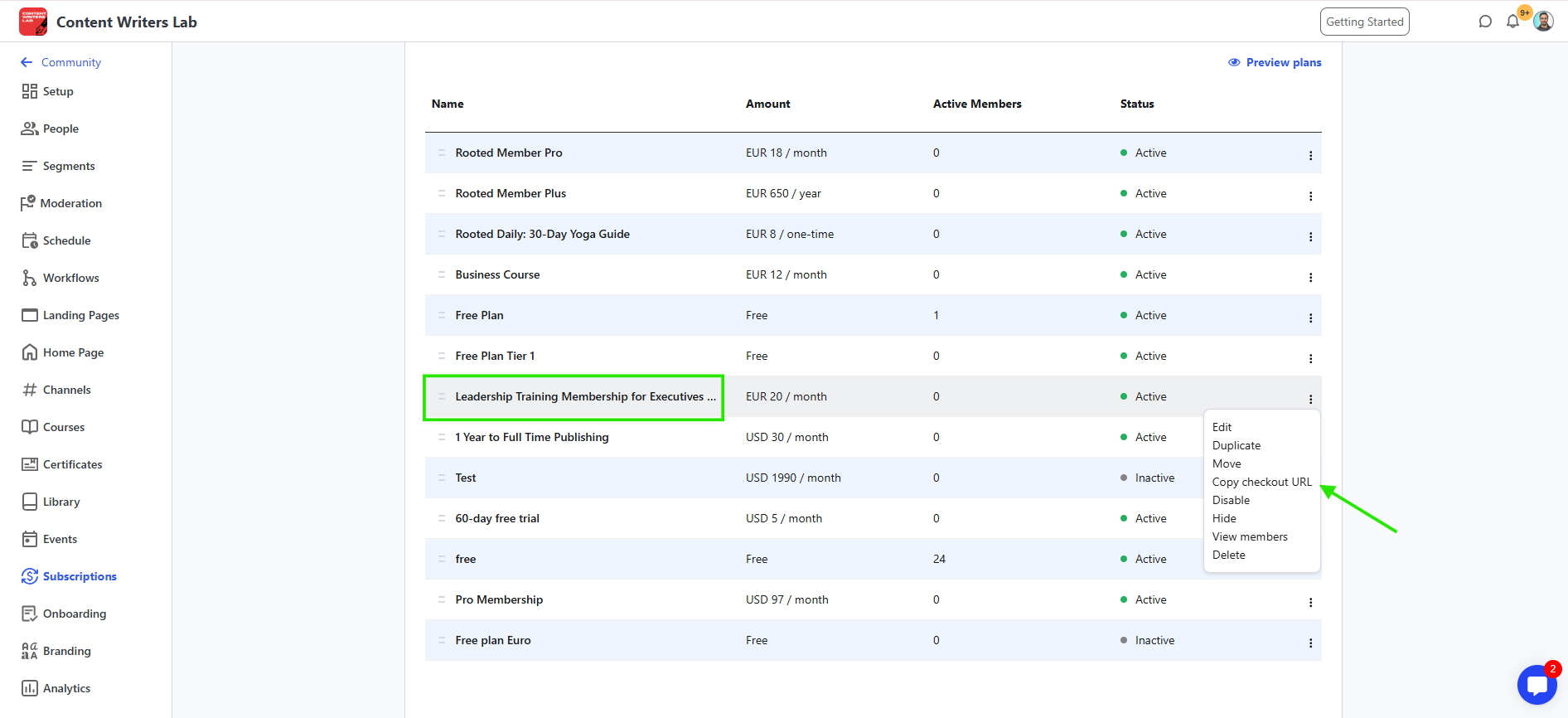Open the Analytics section label
Screen dimensions: 1568x718
(x=66, y=688)
